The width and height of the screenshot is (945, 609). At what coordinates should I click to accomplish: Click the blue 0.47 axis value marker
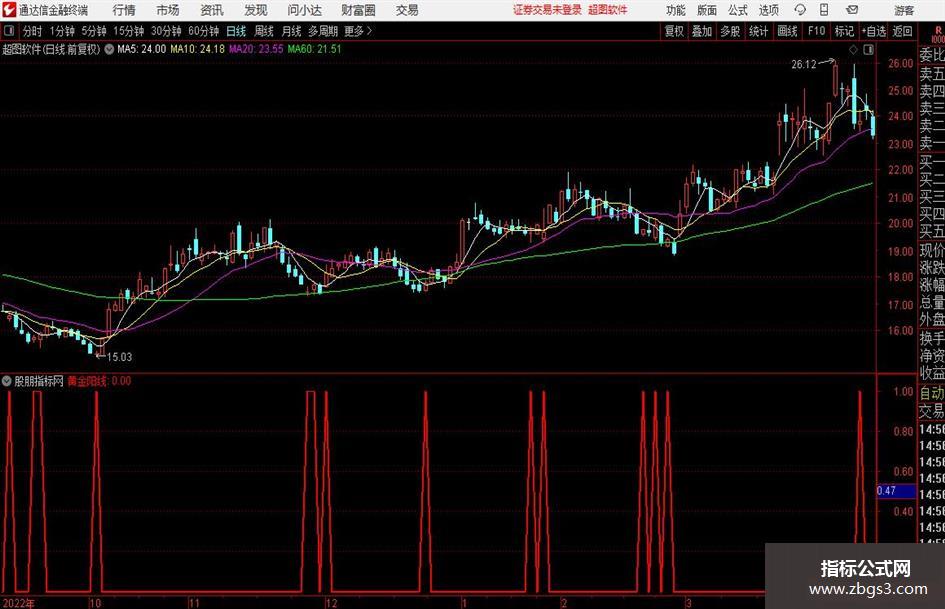(x=896, y=491)
